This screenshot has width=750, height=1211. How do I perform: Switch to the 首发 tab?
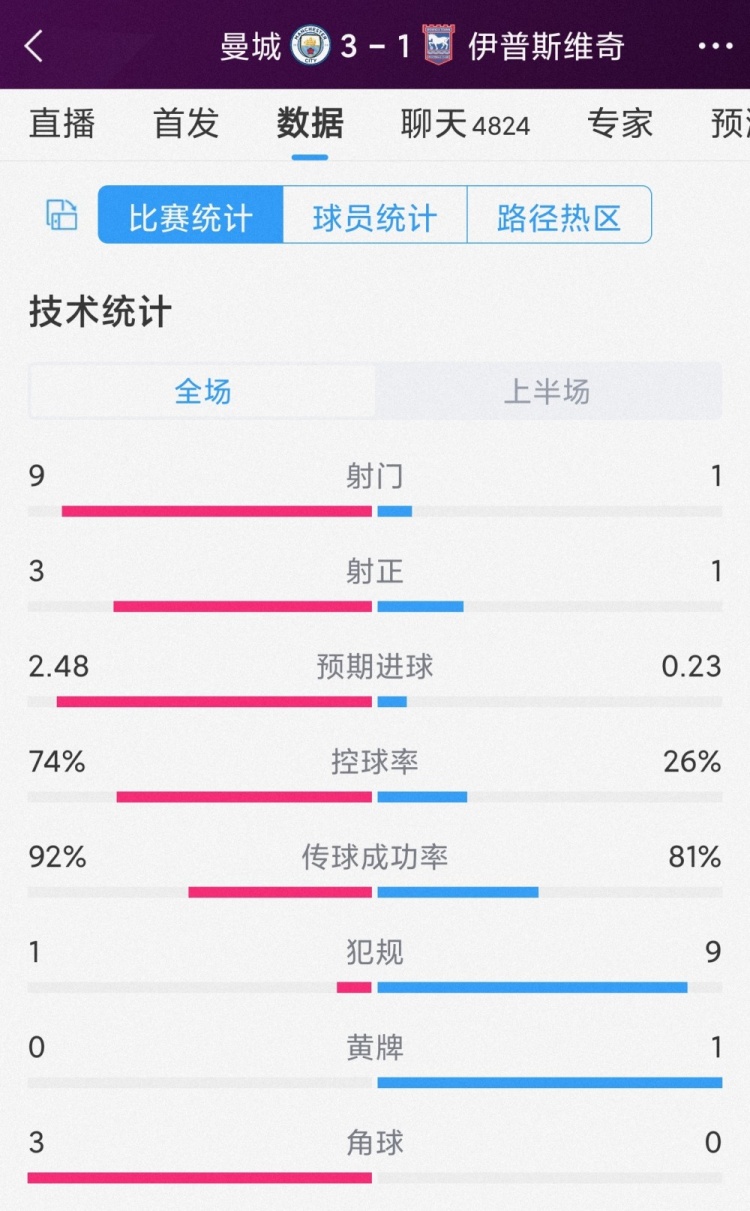click(x=186, y=123)
